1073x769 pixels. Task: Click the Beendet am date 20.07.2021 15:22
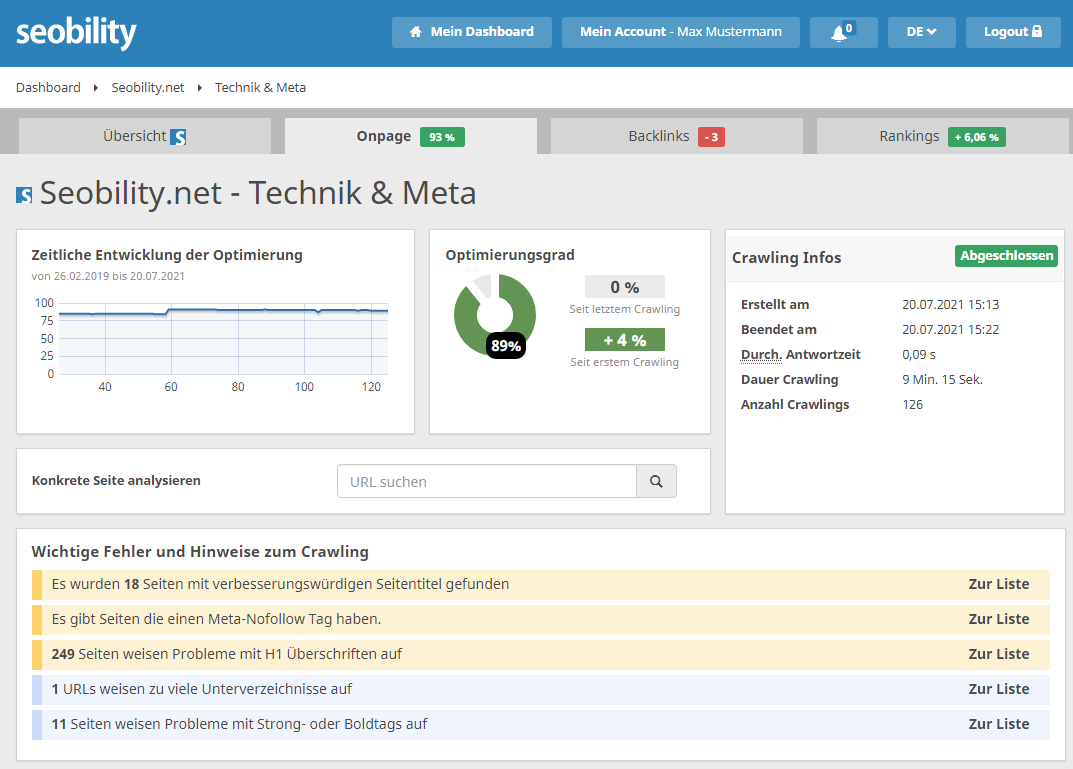(951, 330)
